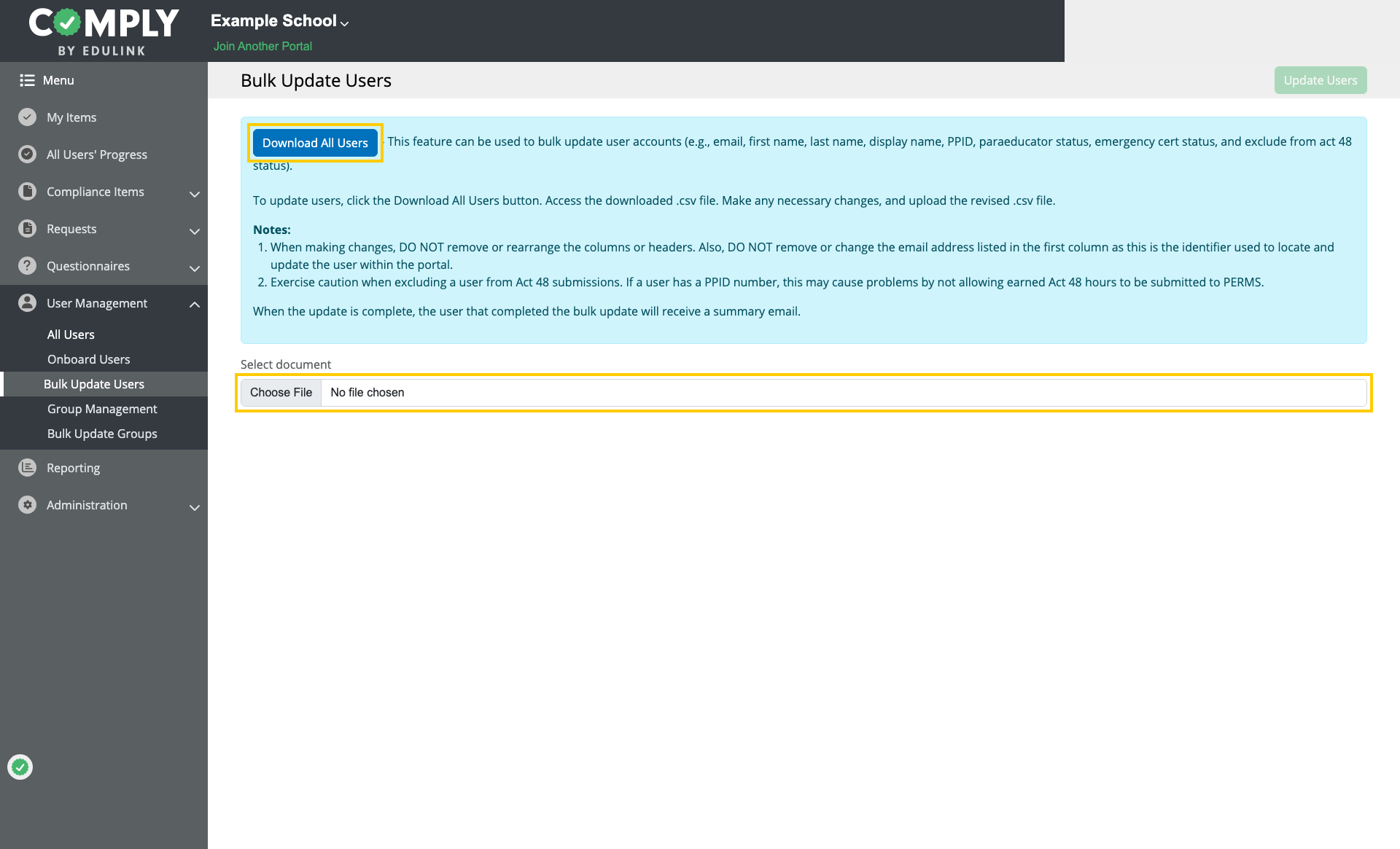Click the Questionnaires label
1400x849 pixels.
tap(88, 266)
